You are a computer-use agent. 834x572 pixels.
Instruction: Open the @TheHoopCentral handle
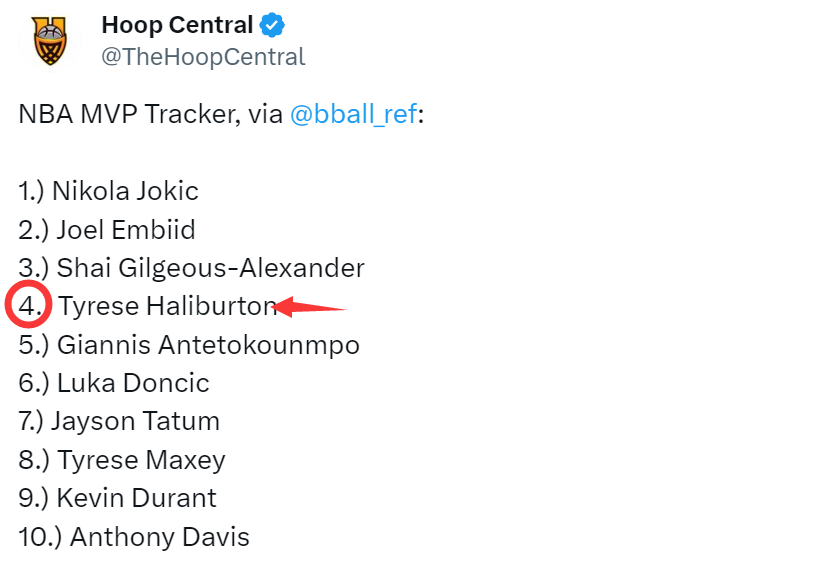pos(203,57)
